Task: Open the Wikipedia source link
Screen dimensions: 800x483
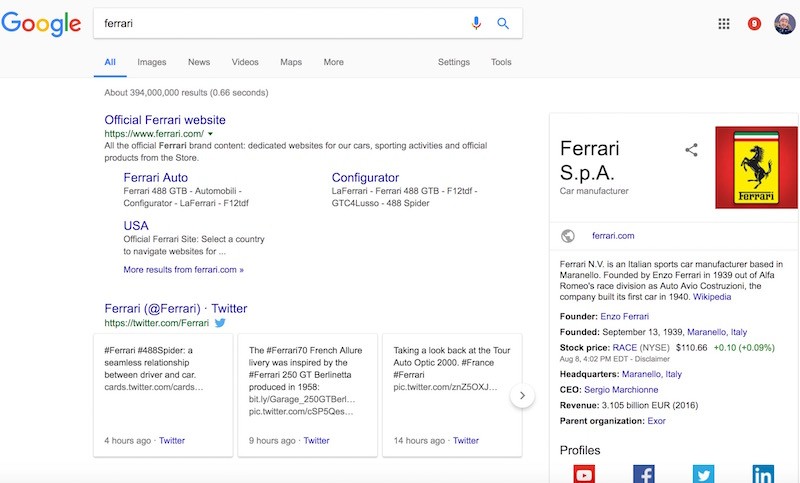Action: click(712, 297)
